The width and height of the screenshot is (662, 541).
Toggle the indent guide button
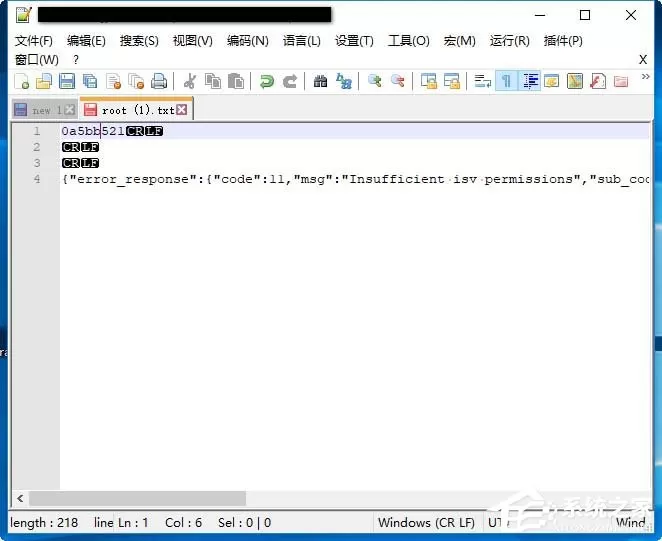530,81
